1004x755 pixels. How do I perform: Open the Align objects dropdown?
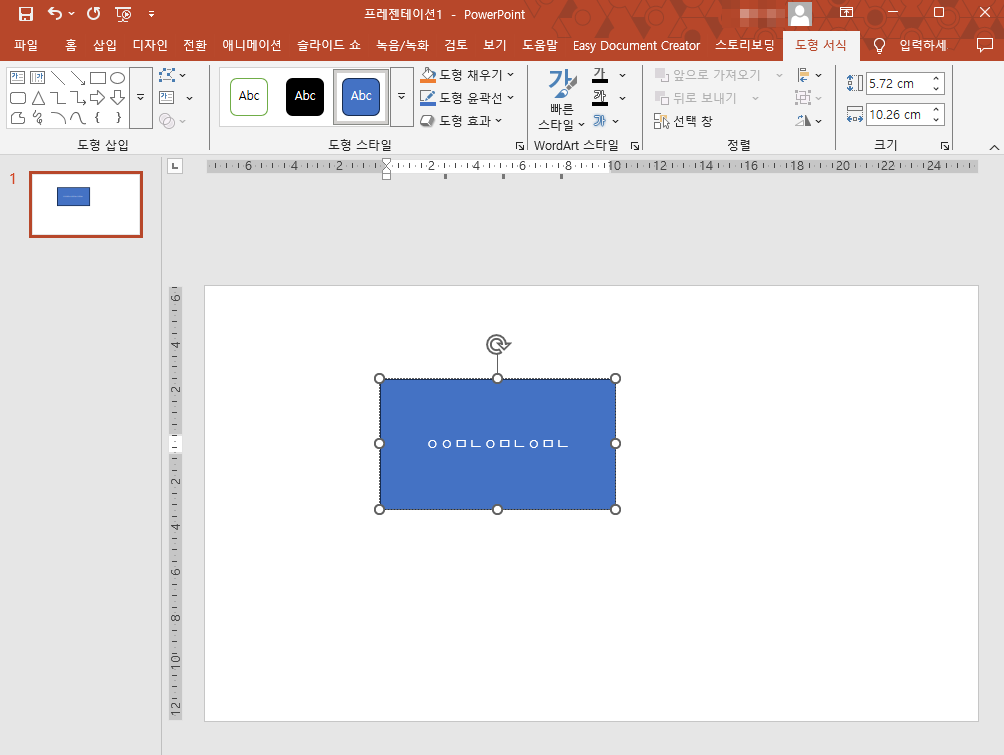coord(809,75)
